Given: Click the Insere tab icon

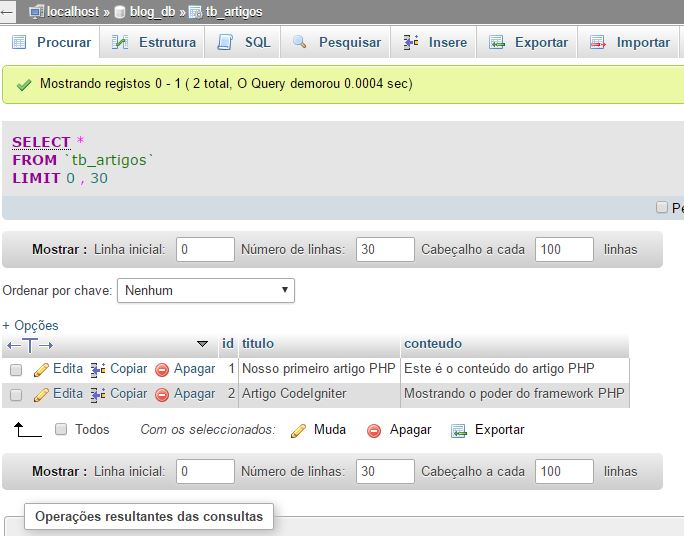Looking at the screenshot, I should (x=410, y=42).
